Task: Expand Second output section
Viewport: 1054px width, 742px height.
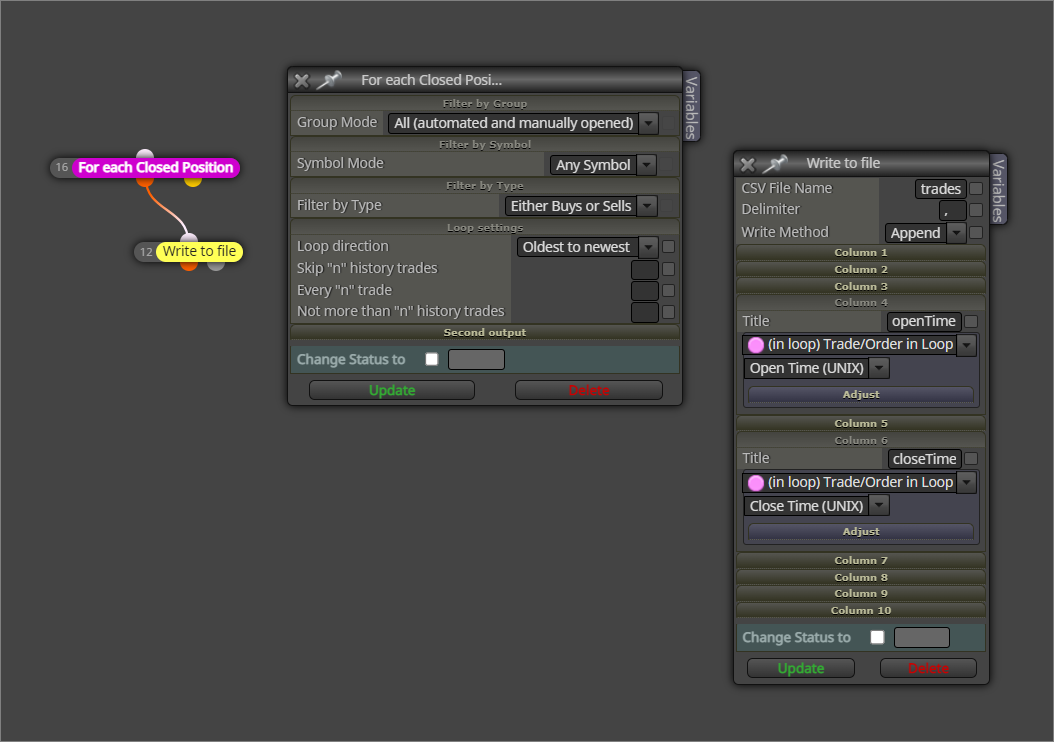Action: coord(485,333)
